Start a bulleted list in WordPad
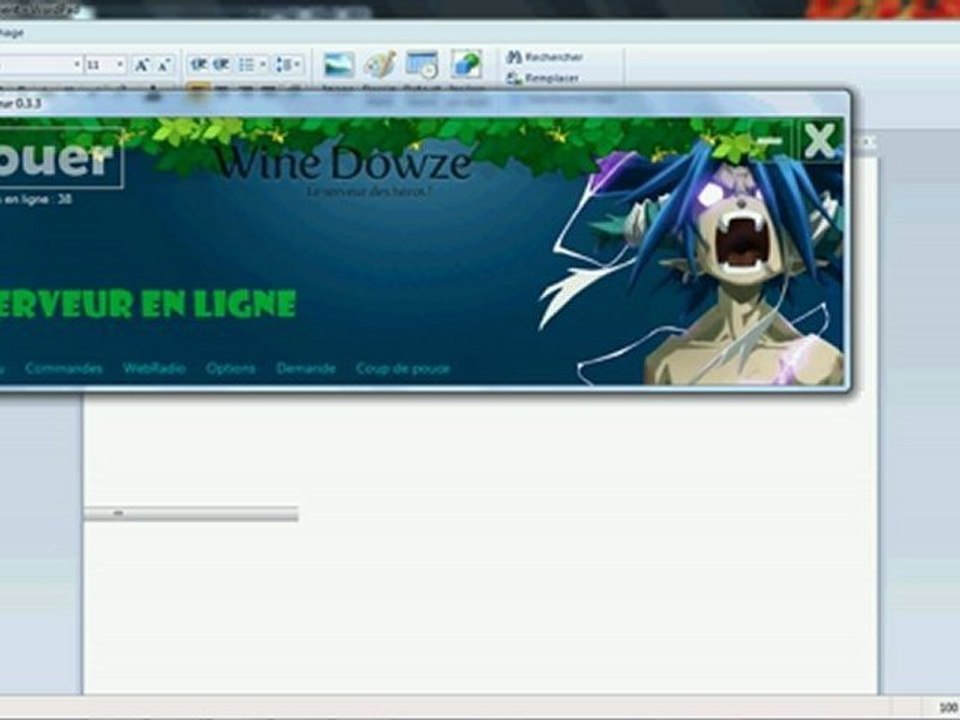 [x=246, y=64]
